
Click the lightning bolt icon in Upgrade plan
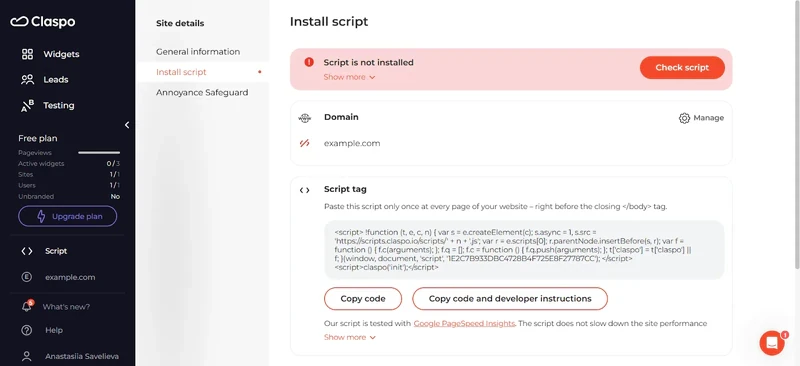click(x=41, y=216)
